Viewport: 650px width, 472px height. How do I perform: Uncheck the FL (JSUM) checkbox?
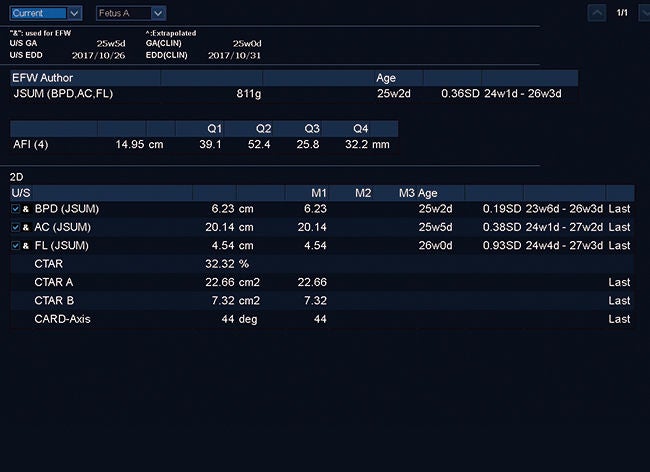coord(15,246)
